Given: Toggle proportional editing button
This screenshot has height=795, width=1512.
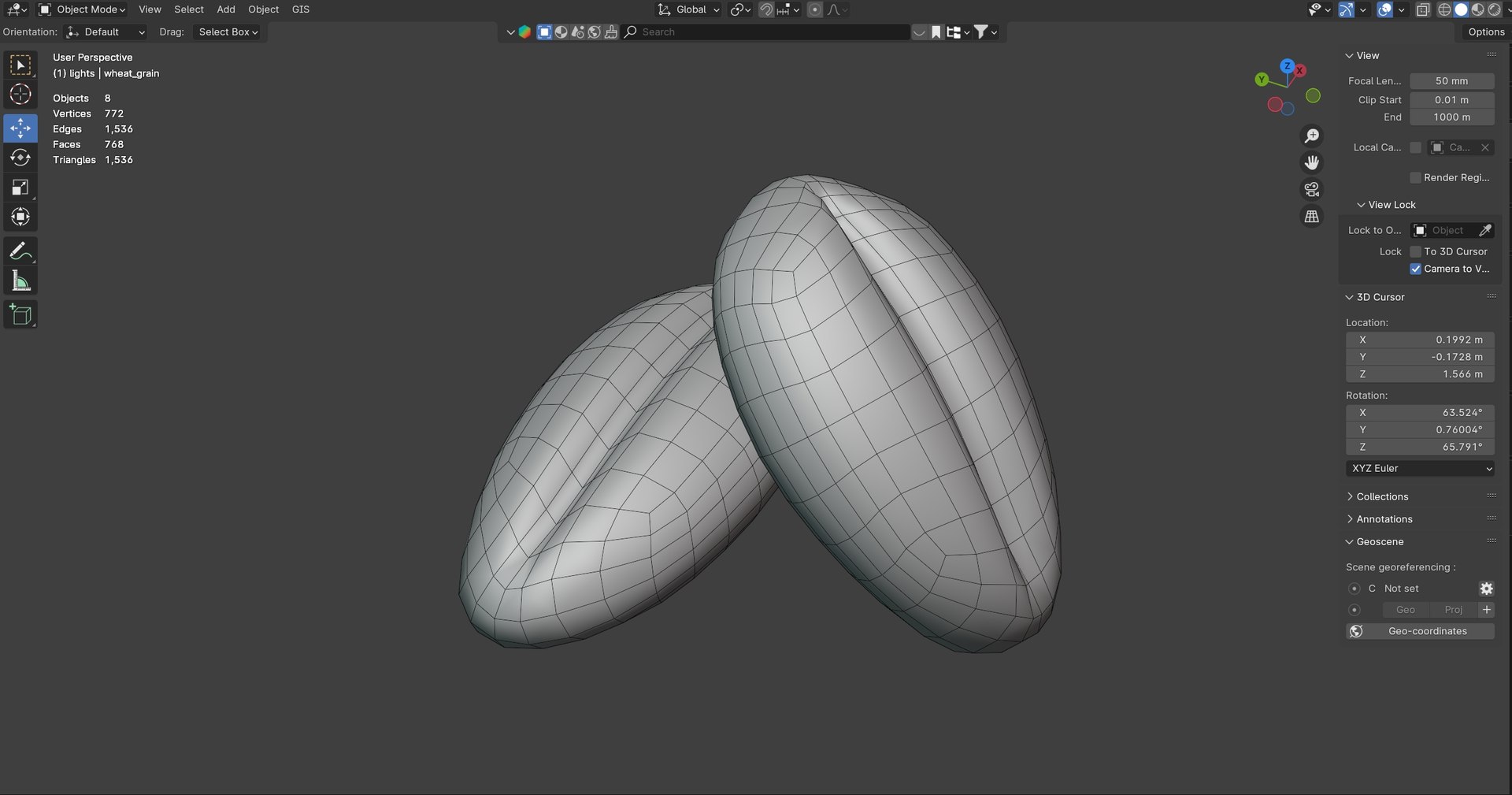Looking at the screenshot, I should point(815,9).
